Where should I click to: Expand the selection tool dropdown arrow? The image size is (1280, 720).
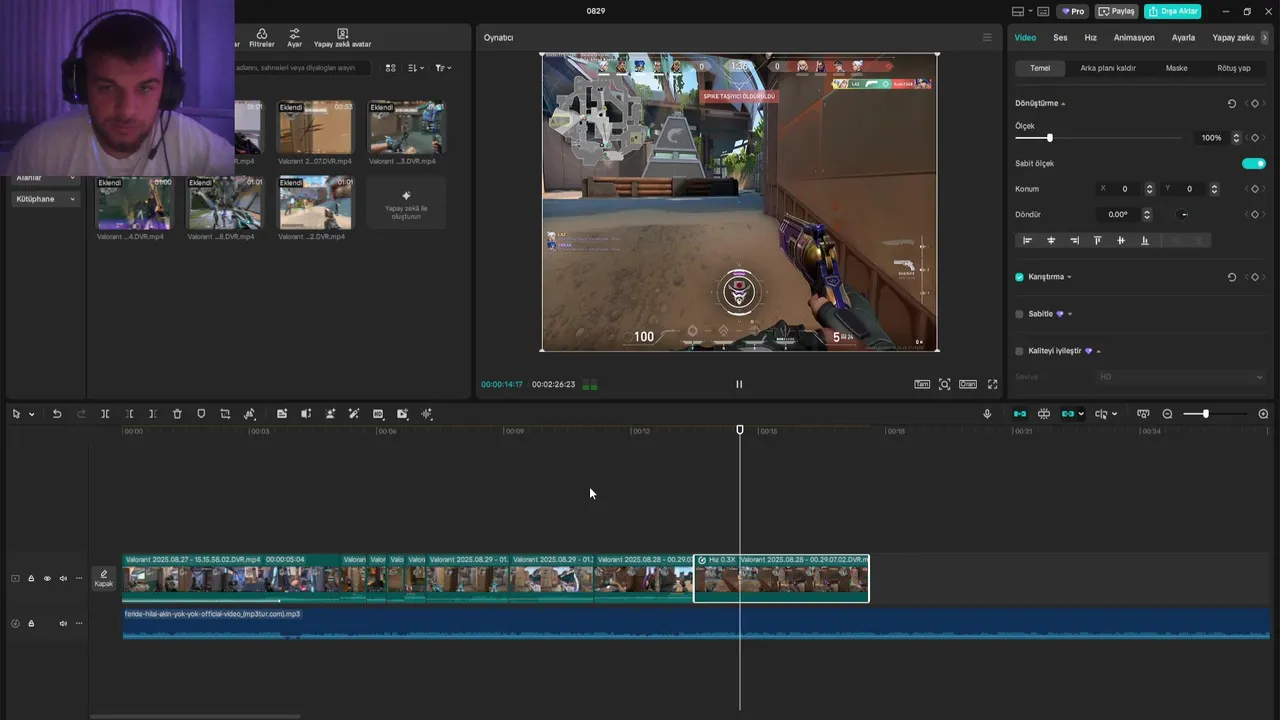[31, 414]
